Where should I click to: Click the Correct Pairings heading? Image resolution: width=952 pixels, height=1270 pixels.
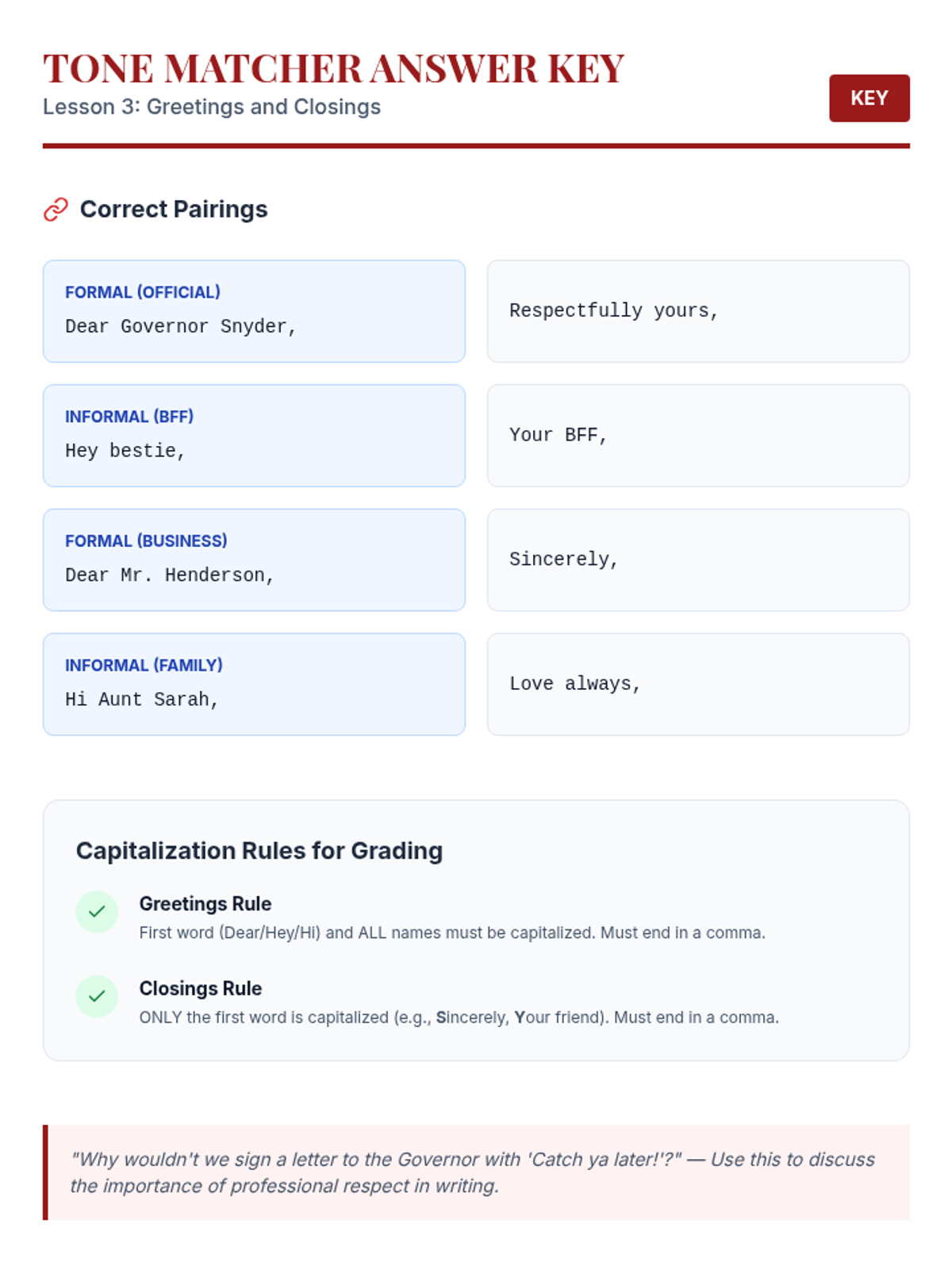coord(174,210)
